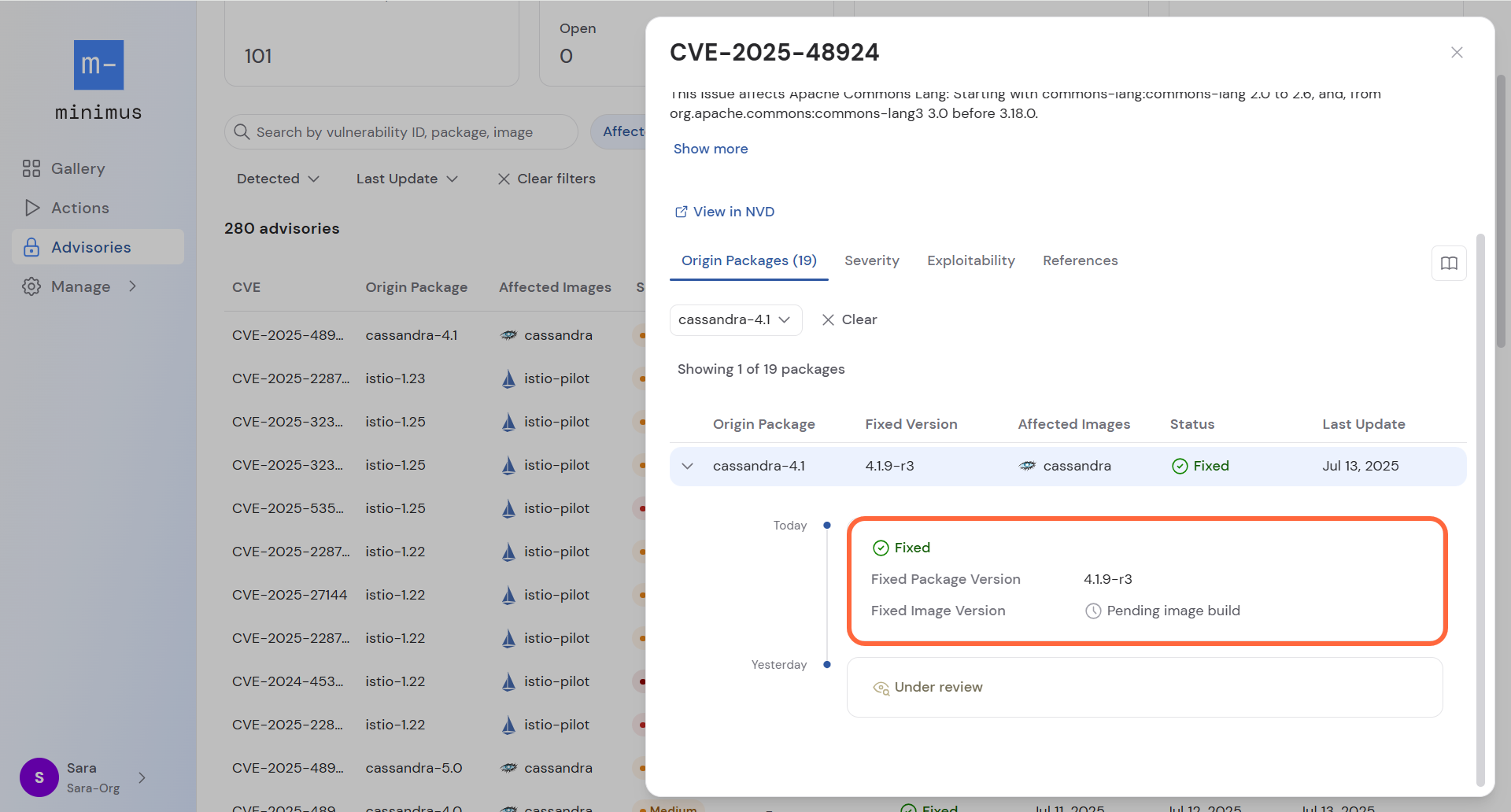The height and width of the screenshot is (812, 1511).
Task: Click the Advisories lock icon
Action: [x=31, y=247]
